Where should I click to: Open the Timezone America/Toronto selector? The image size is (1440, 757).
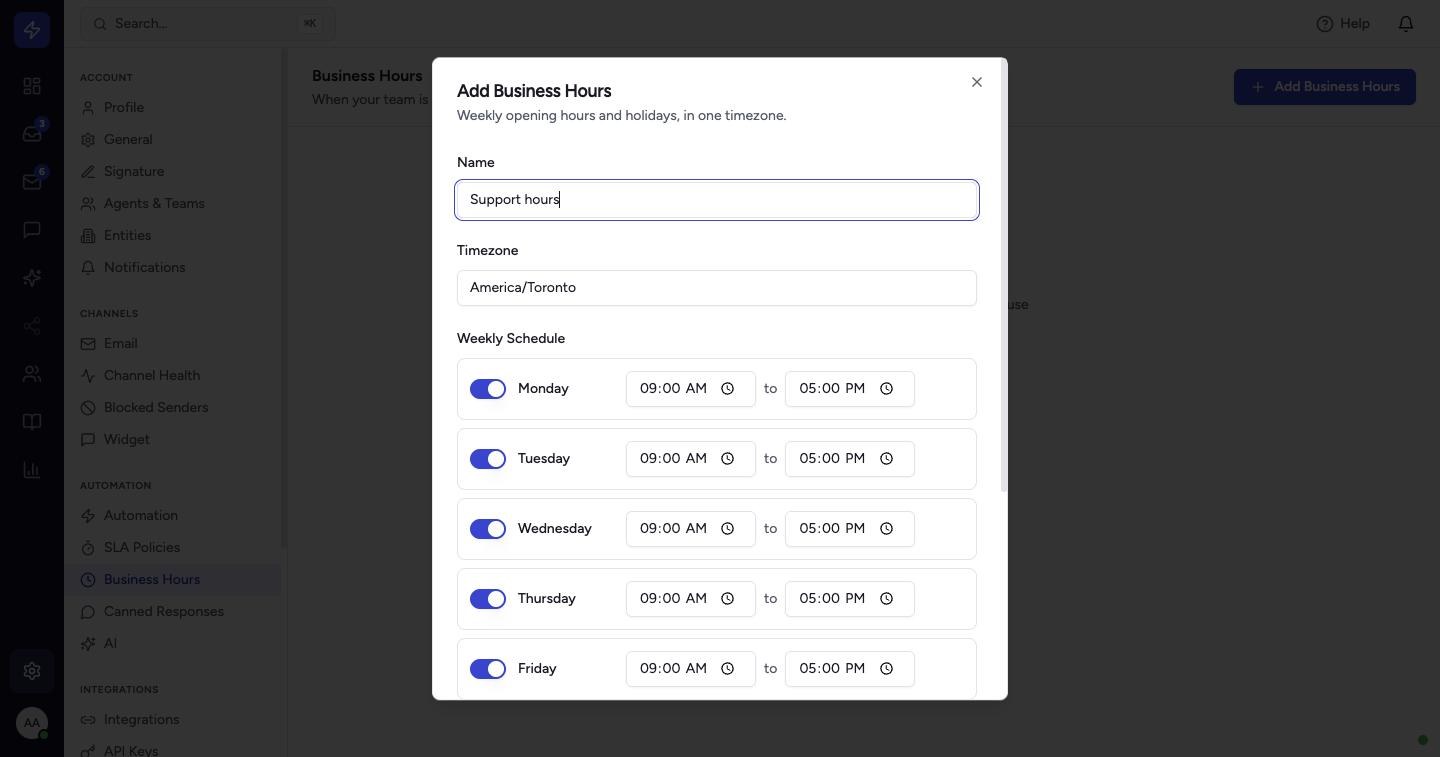[x=717, y=288]
